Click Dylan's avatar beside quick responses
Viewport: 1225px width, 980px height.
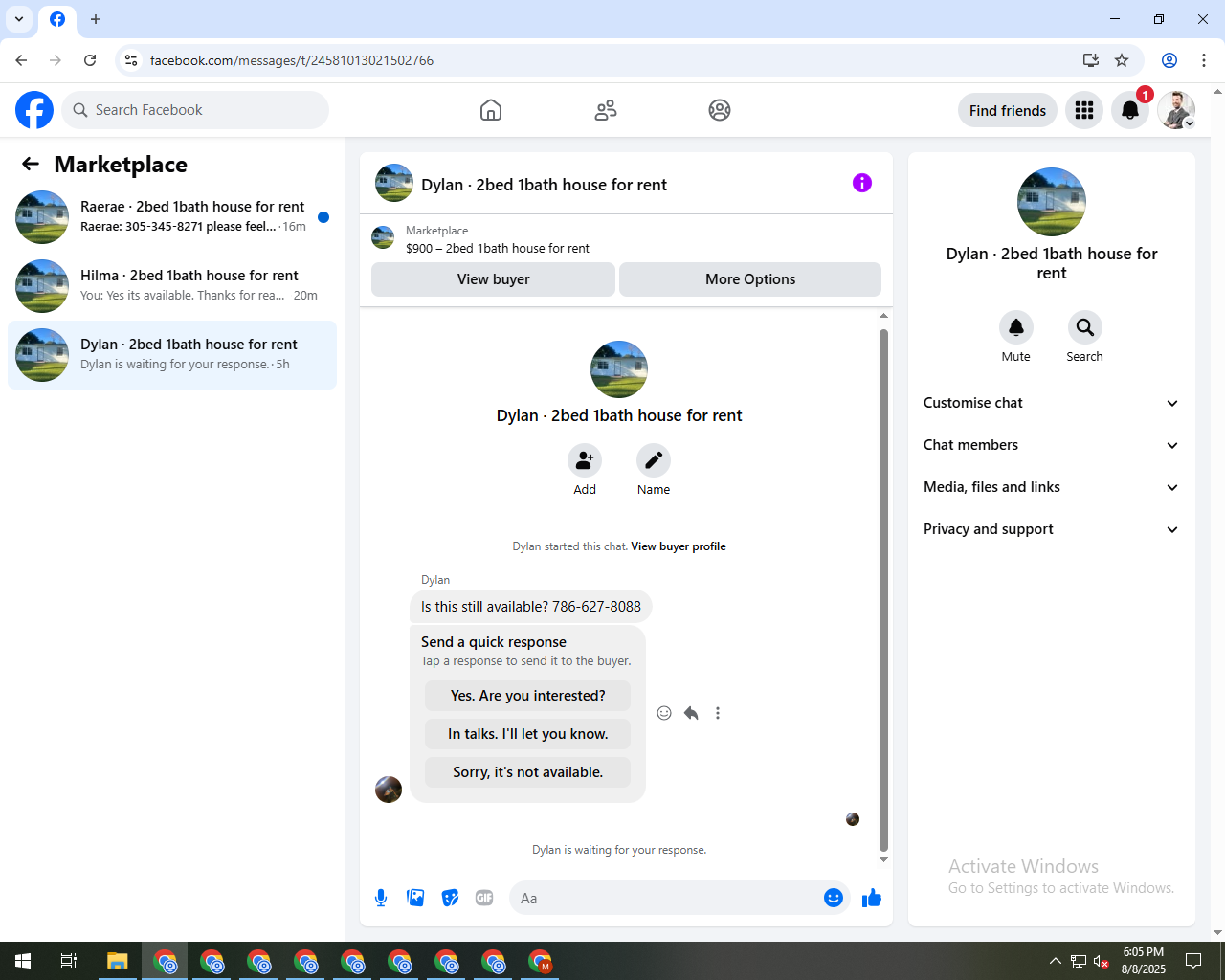click(389, 790)
